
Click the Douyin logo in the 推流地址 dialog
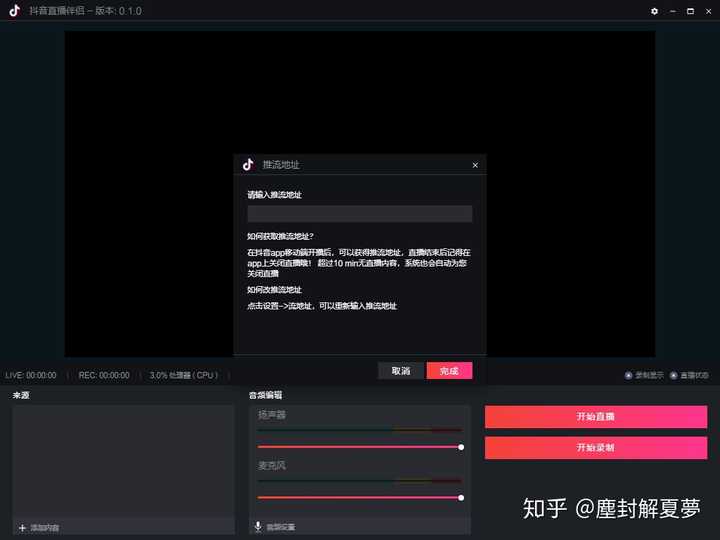248,164
